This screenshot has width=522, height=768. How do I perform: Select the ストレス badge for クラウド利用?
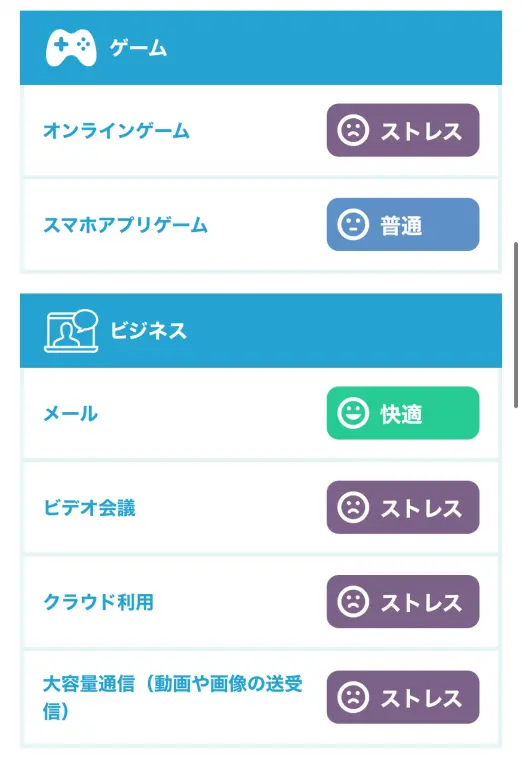(403, 601)
